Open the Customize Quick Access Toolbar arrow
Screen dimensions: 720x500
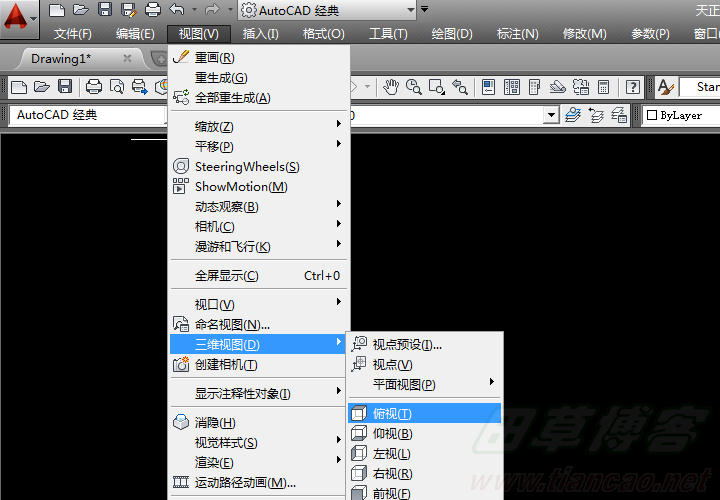click(425, 9)
